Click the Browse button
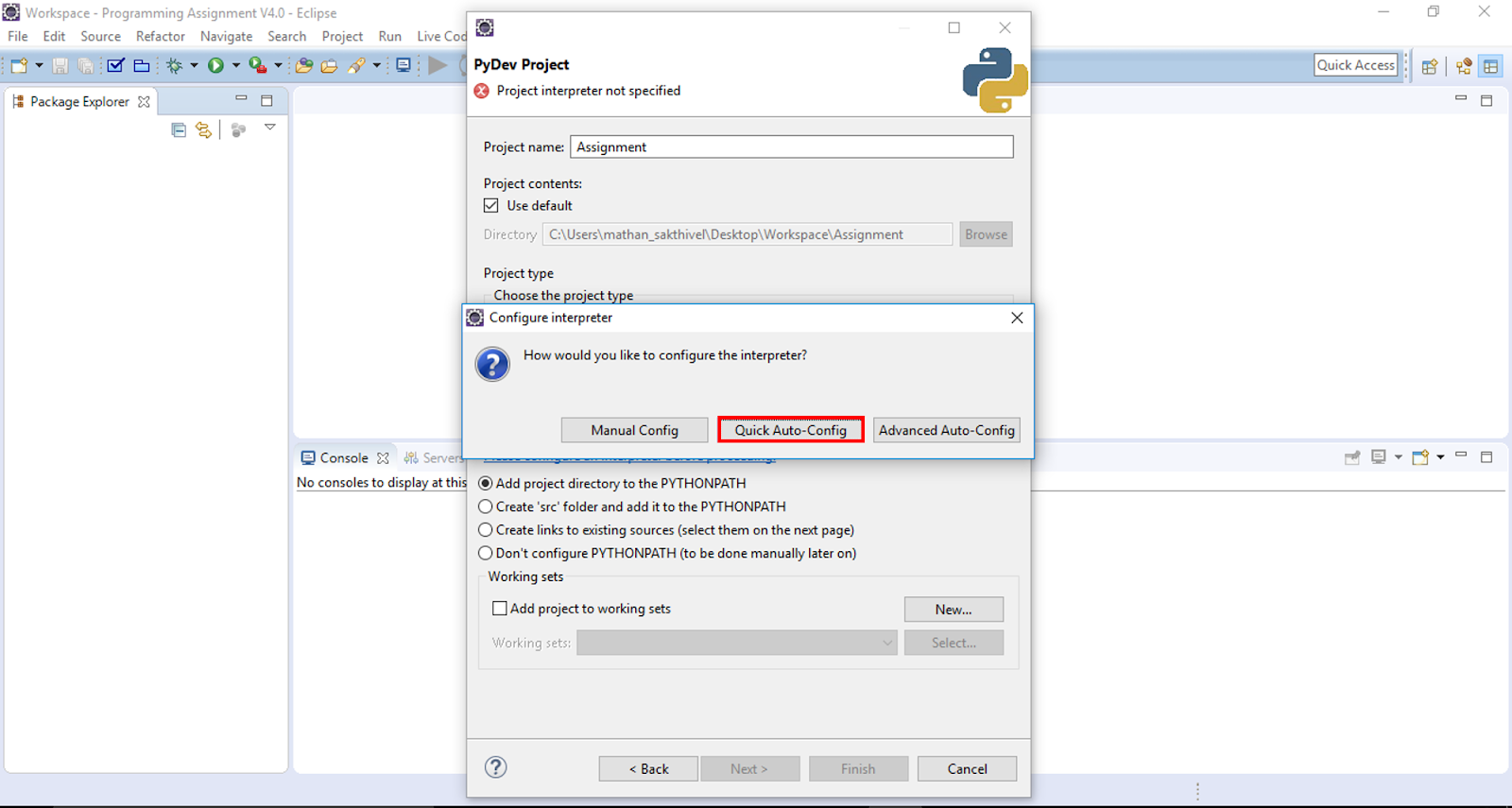The width and height of the screenshot is (1512, 808). point(986,234)
